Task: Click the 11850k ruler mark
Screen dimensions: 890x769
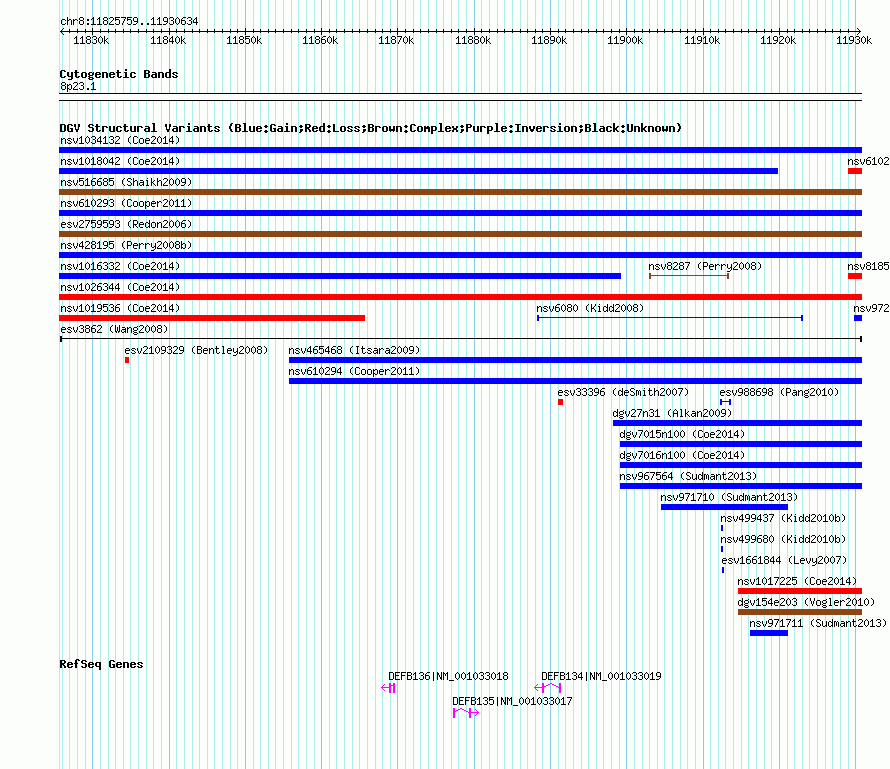Action: tap(244, 40)
